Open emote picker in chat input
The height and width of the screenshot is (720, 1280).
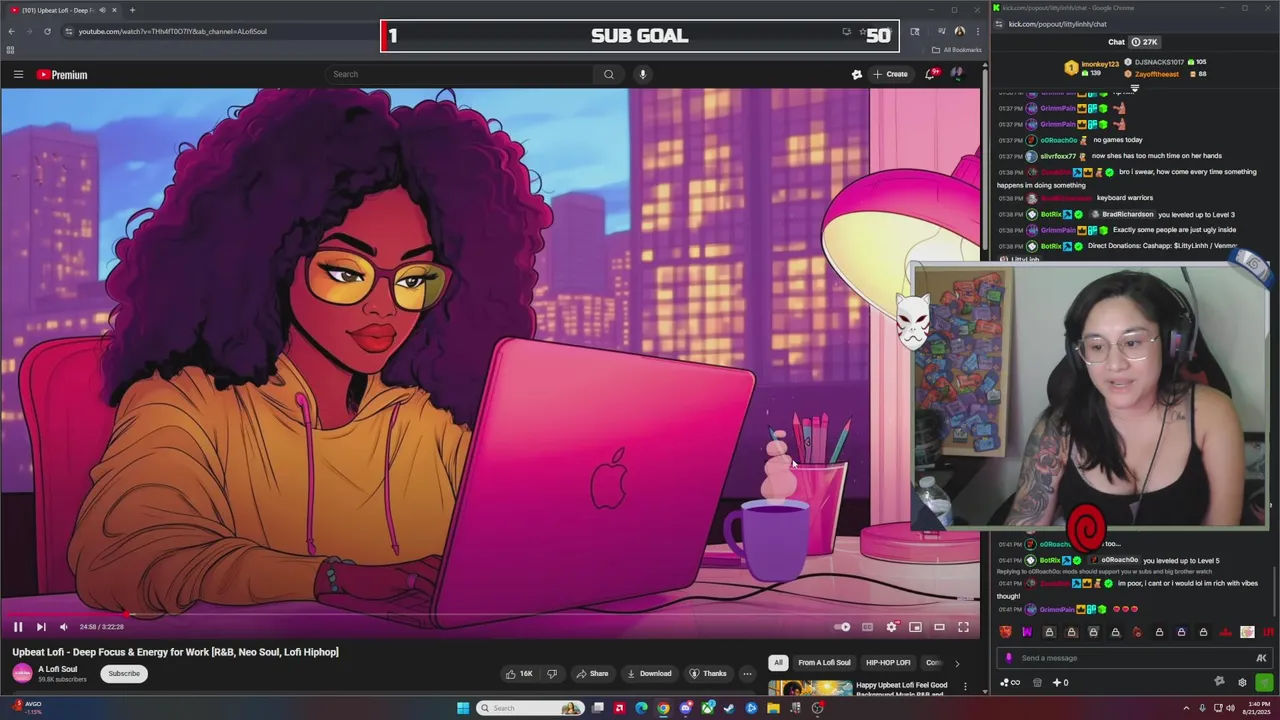point(1261,658)
